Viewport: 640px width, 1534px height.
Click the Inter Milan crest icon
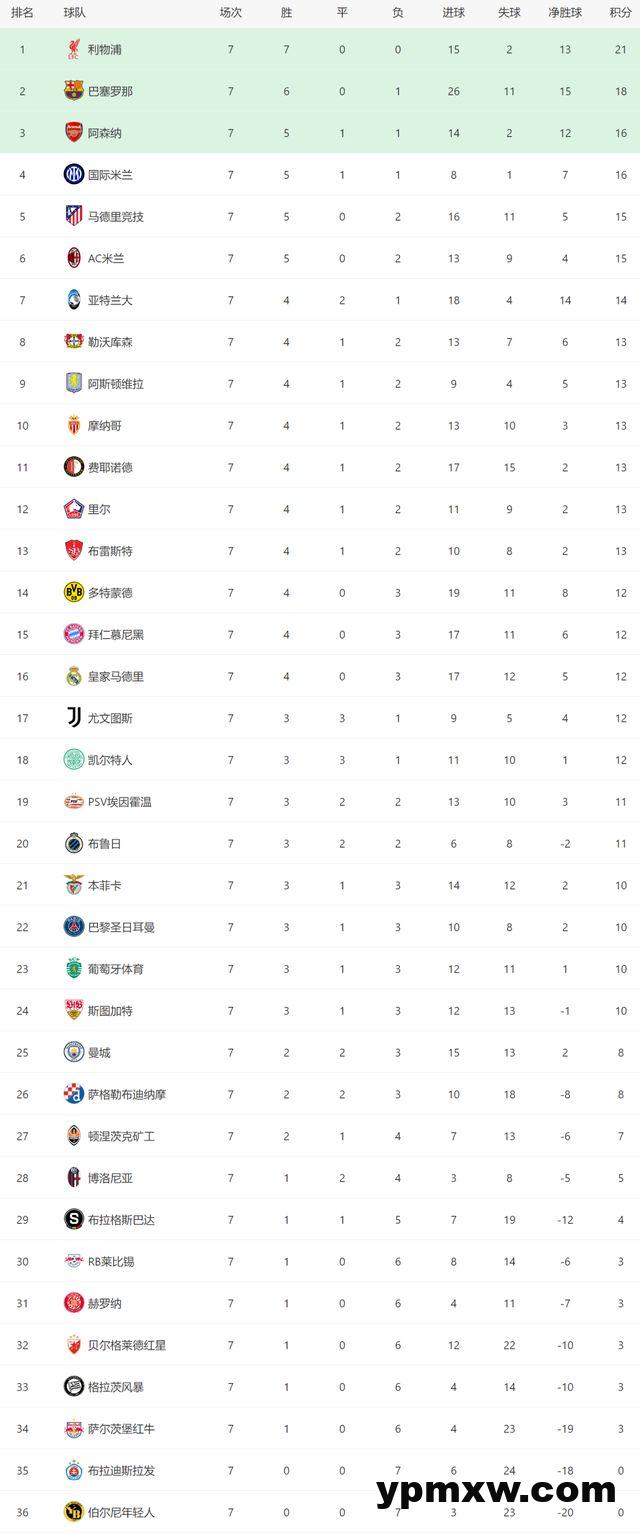coord(74,175)
